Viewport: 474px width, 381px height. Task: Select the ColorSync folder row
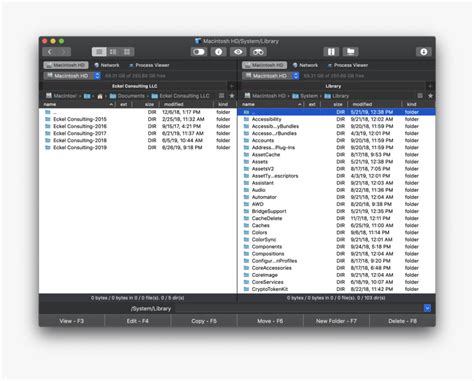(x=336, y=240)
